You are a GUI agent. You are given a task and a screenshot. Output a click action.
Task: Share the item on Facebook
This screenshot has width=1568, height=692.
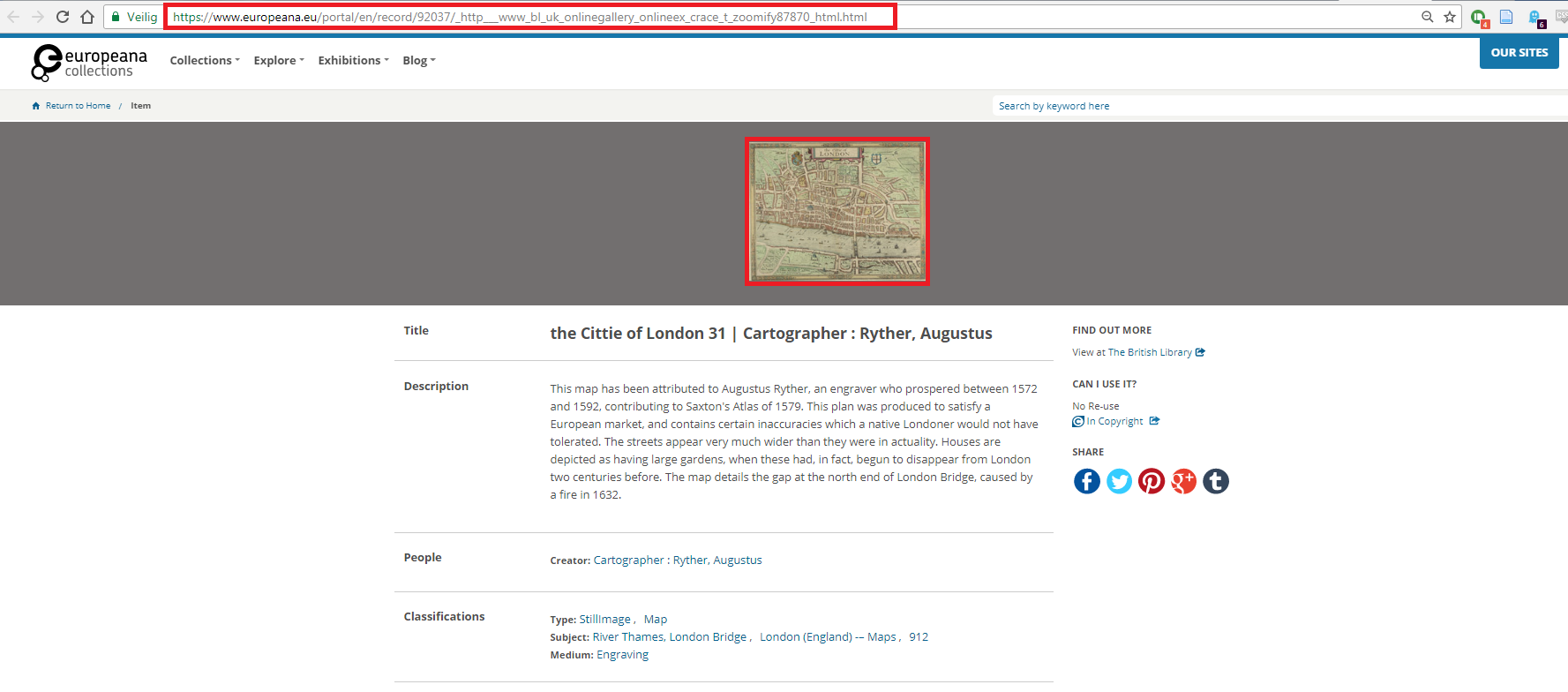(1087, 481)
